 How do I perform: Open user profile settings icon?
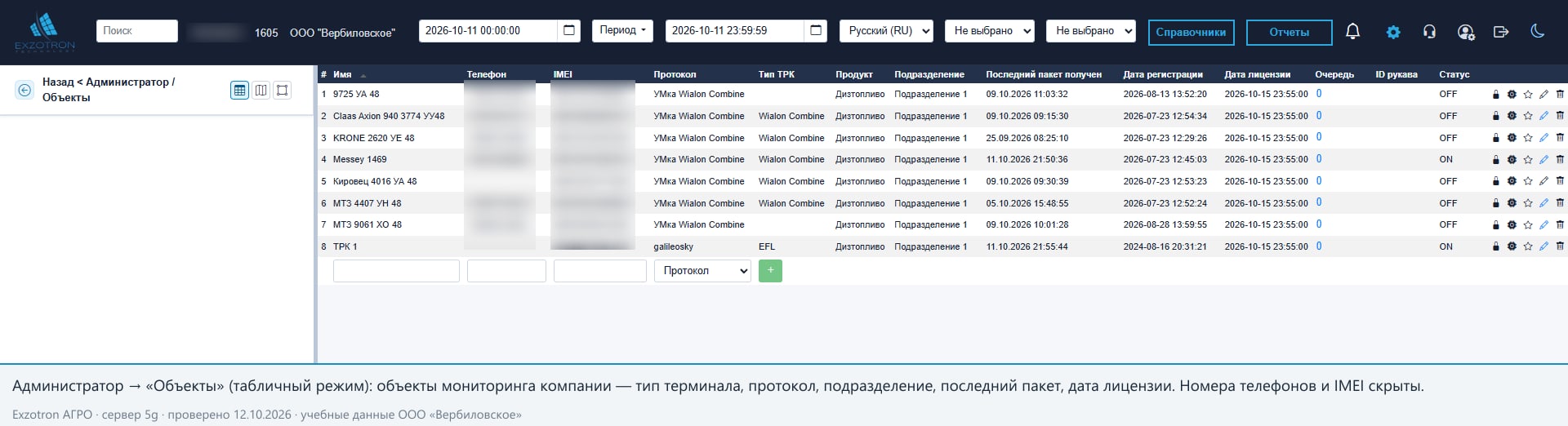(1466, 32)
